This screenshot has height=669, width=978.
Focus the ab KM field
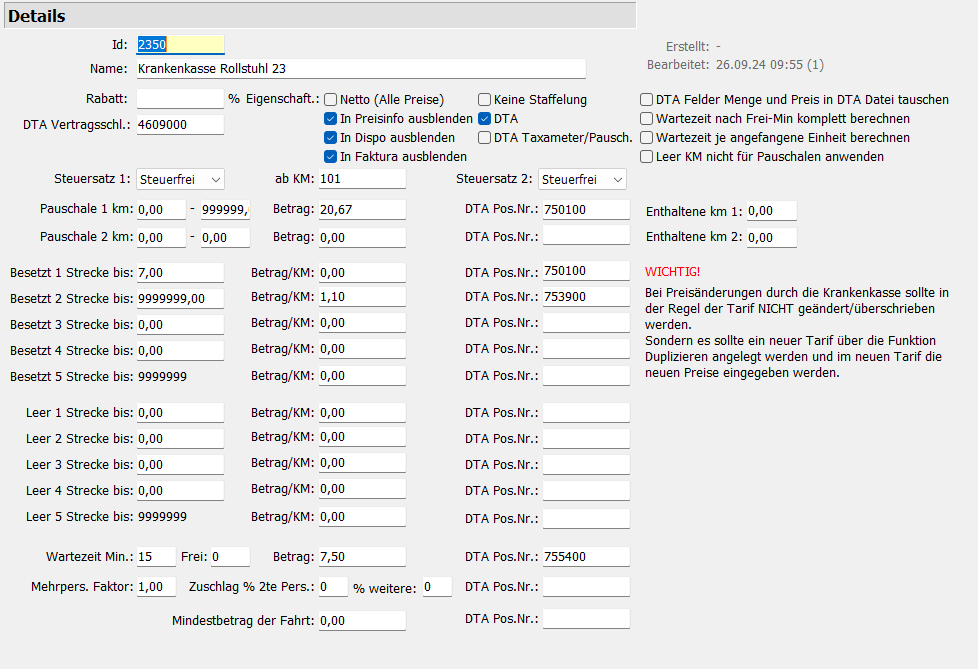coord(361,179)
